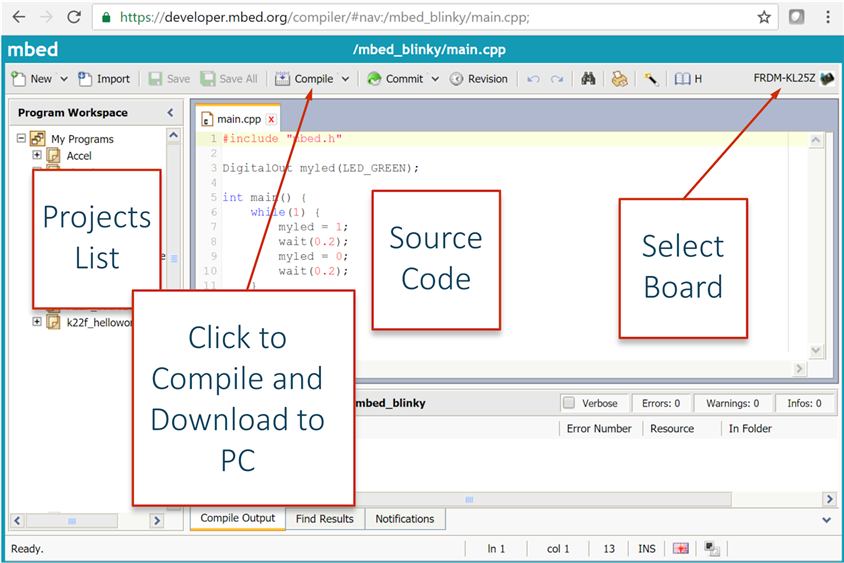
Task: Click the Format Code wand icon
Action: [651, 79]
